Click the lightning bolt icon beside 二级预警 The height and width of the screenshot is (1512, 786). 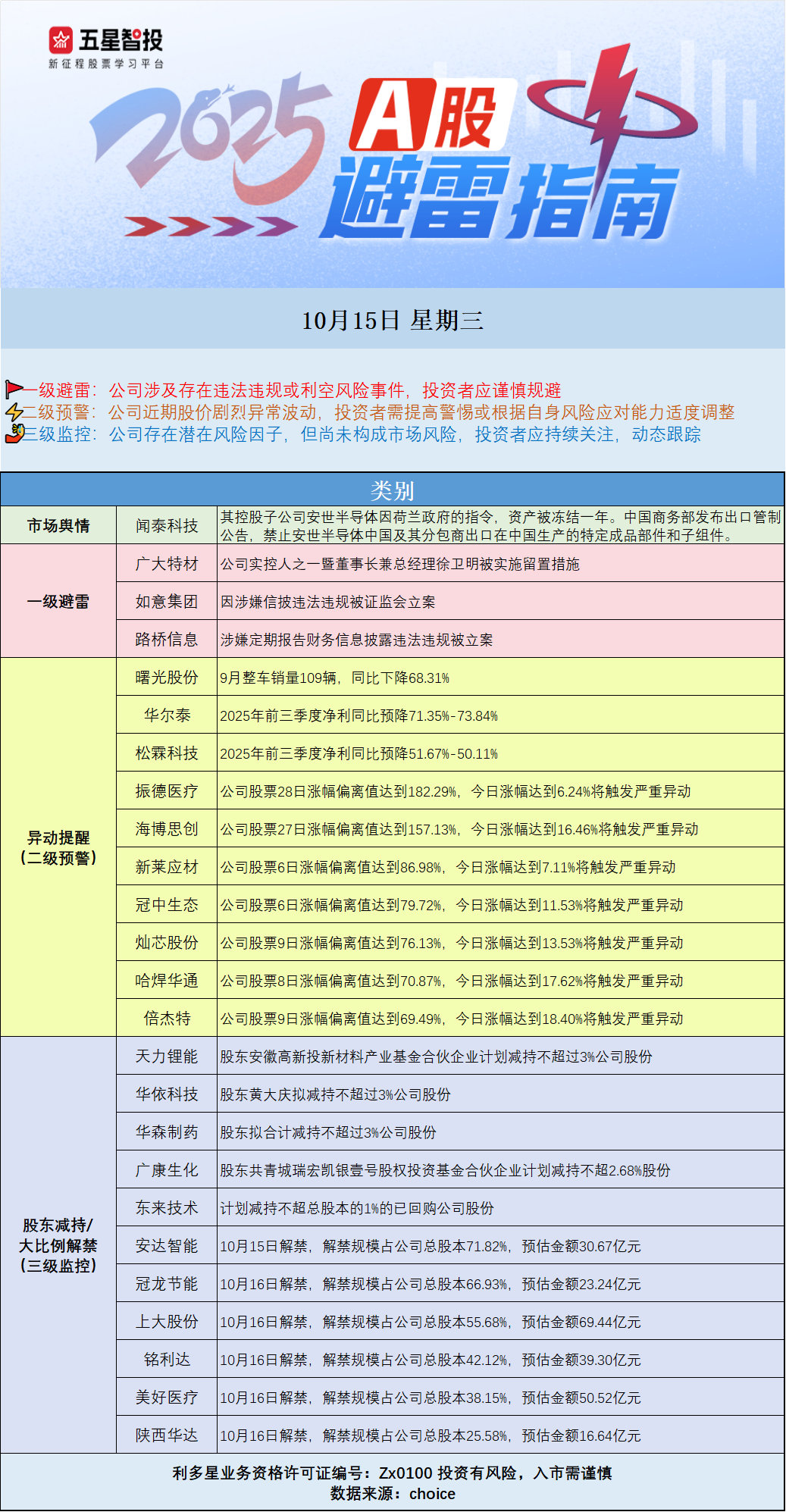pyautogui.click(x=14, y=412)
